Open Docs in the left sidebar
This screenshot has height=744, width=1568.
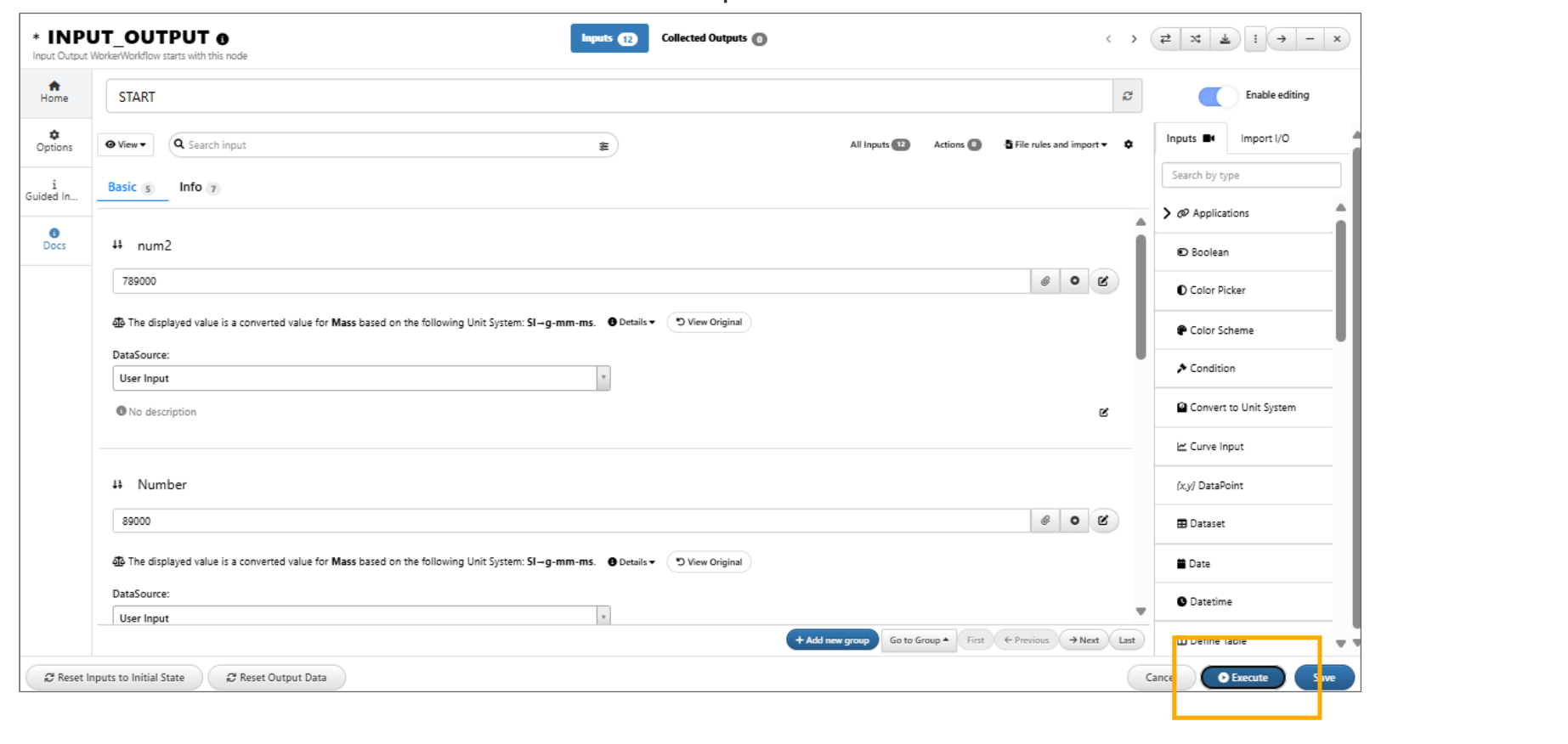coord(54,240)
